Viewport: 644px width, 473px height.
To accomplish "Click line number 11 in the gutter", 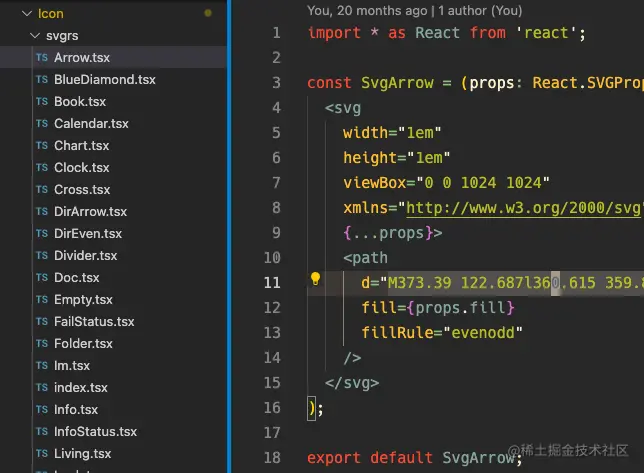I will (272, 283).
